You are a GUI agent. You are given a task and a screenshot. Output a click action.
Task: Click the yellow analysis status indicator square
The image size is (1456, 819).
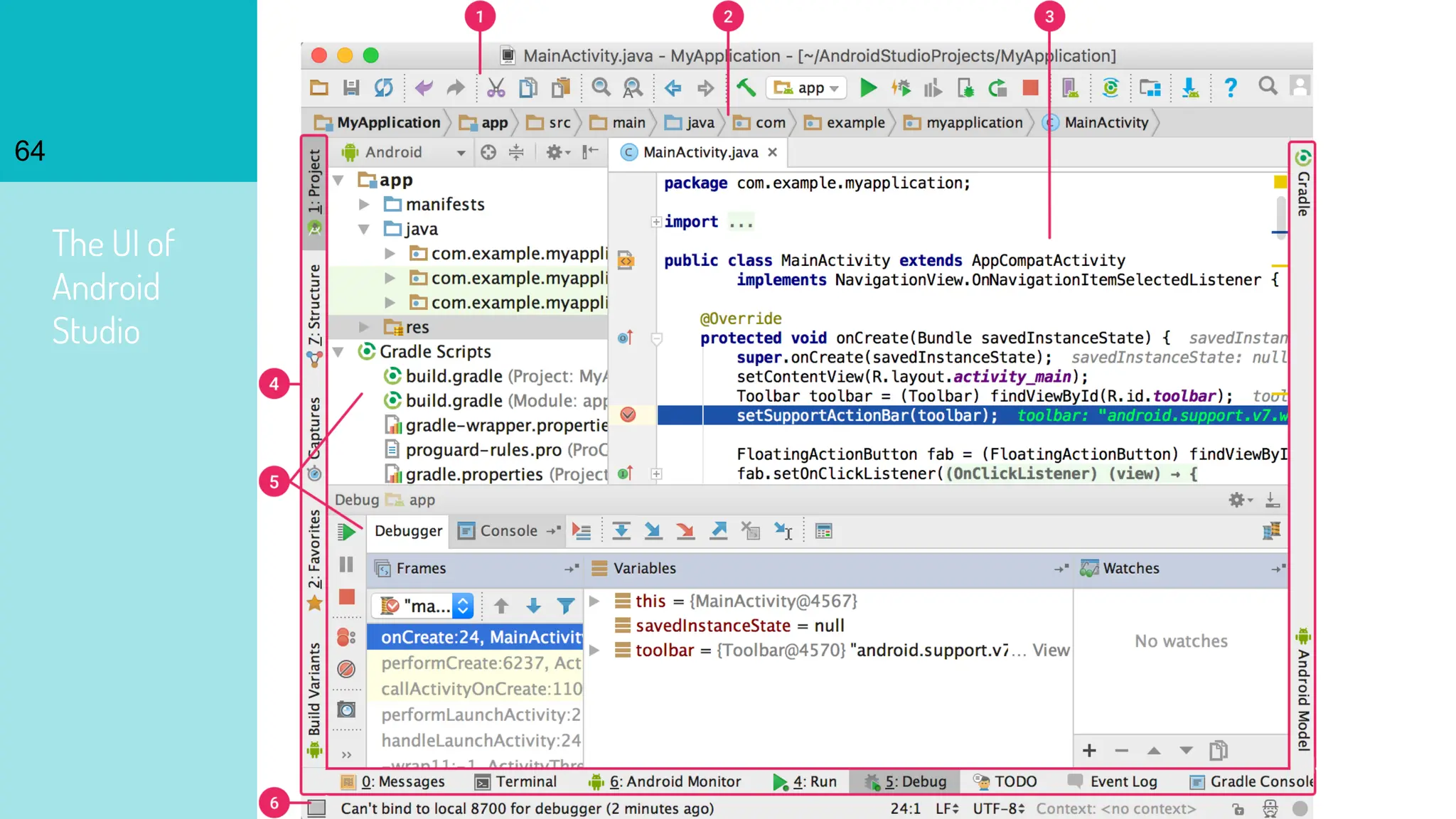[1280, 182]
